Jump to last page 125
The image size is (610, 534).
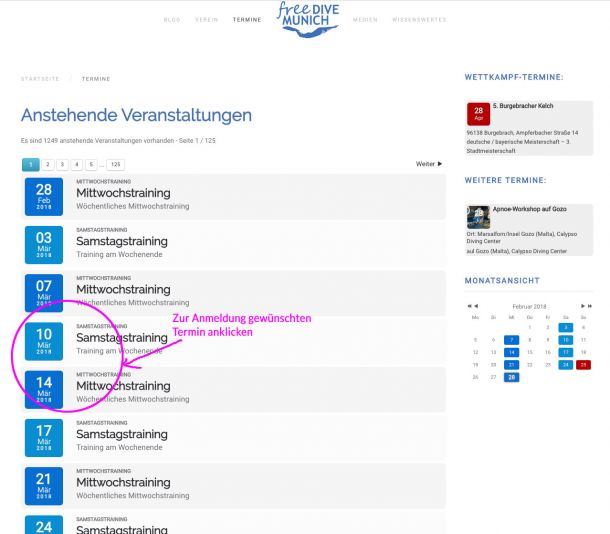click(115, 163)
